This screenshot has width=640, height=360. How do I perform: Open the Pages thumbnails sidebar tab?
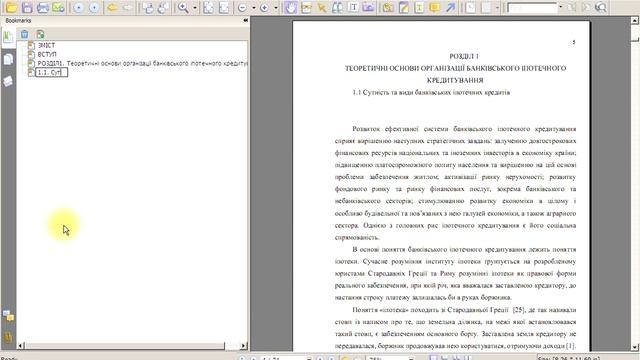[x=8, y=60]
